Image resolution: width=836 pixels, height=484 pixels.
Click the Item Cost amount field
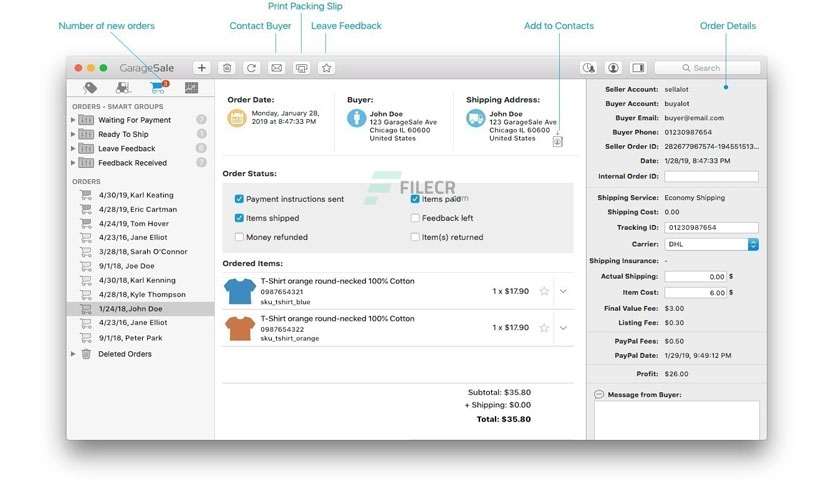tap(696, 293)
